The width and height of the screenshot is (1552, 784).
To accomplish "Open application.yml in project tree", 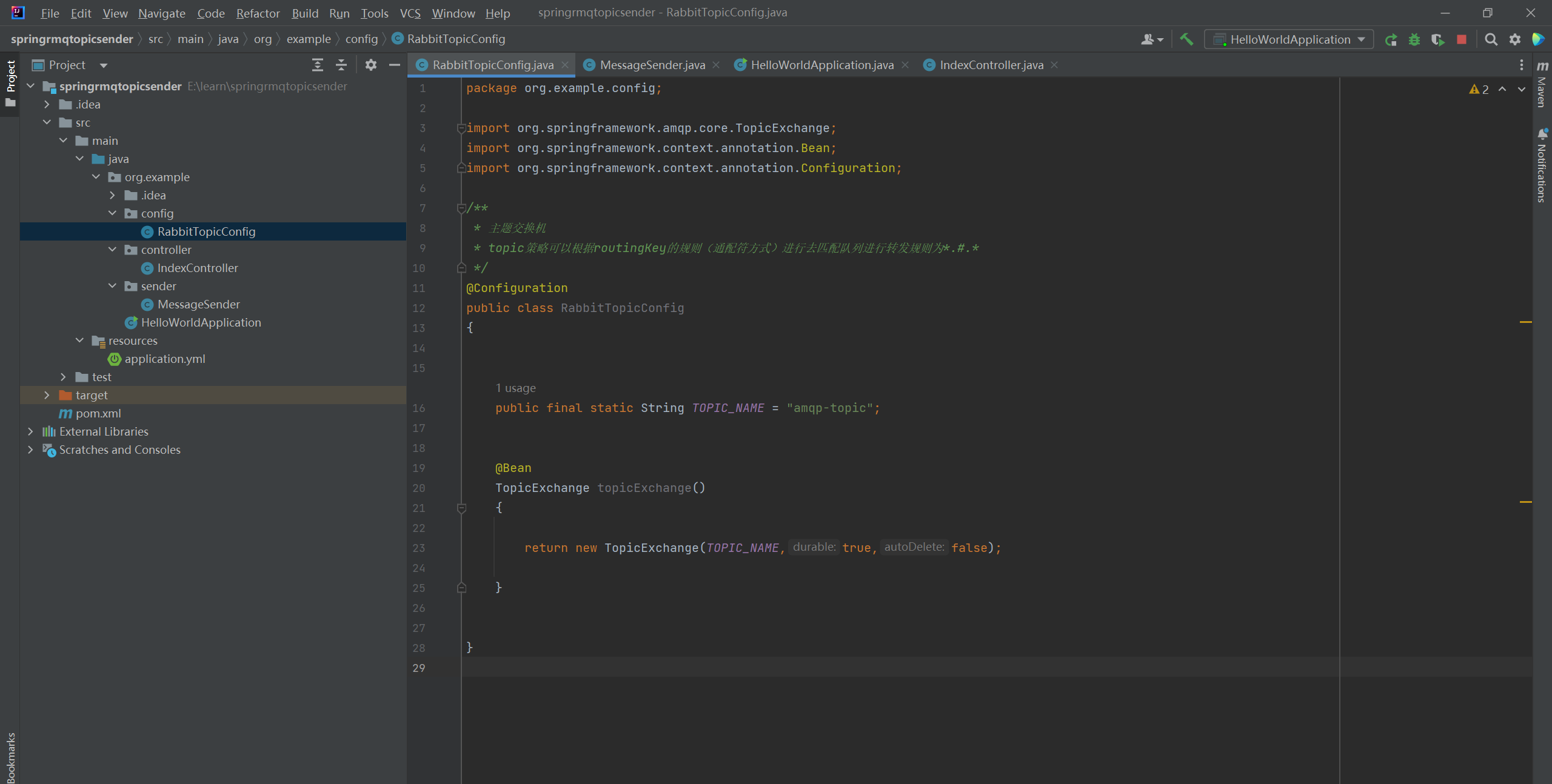I will [x=164, y=359].
